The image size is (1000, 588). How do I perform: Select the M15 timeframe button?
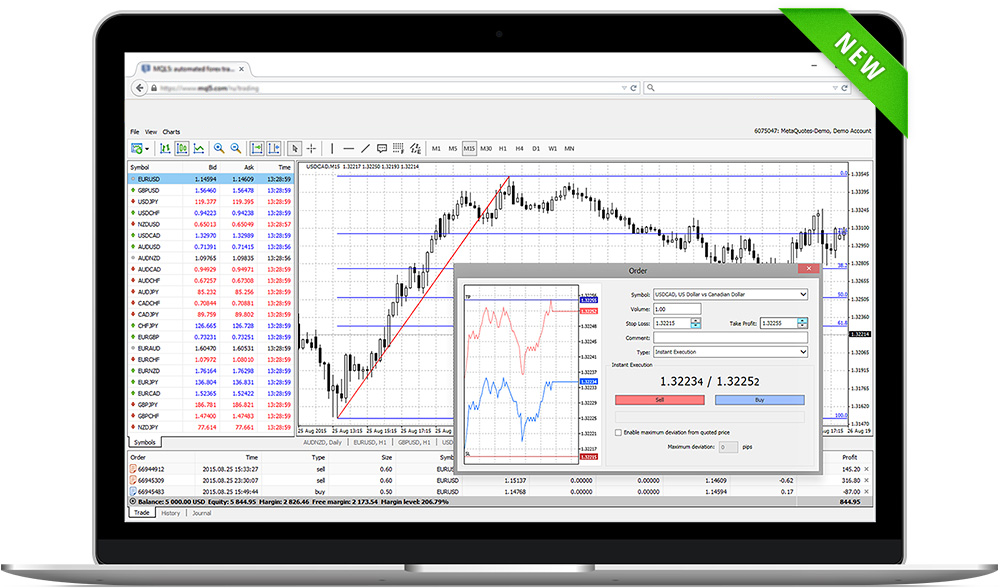coord(469,149)
